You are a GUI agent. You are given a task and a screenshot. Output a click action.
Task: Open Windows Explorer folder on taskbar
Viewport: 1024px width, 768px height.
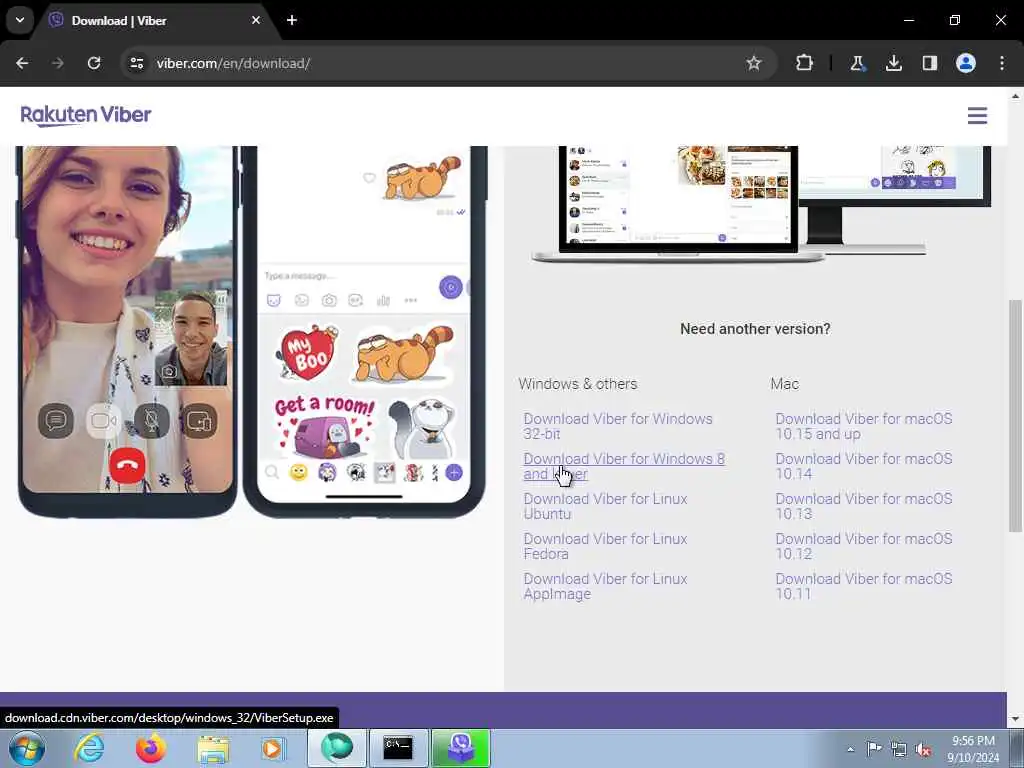[213, 748]
